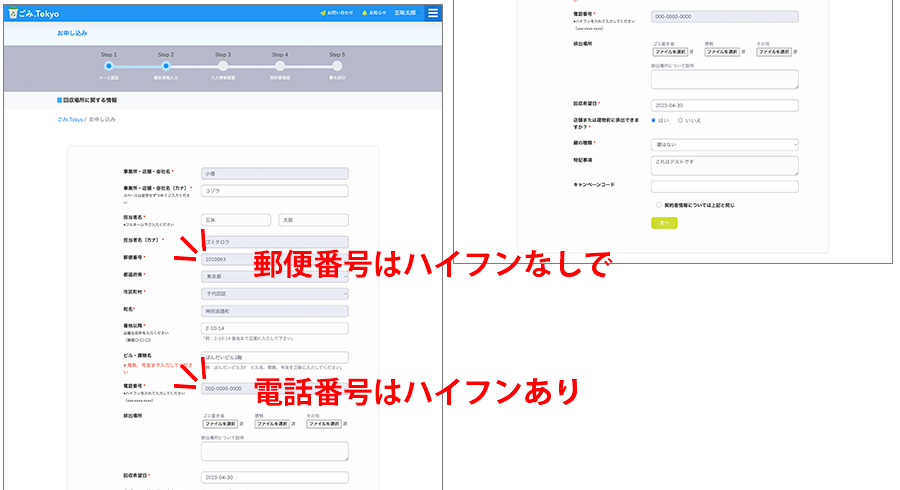Open the 都道府県 dropdown showing 東京都
Viewport: 900px width, 490px height.
274,277
